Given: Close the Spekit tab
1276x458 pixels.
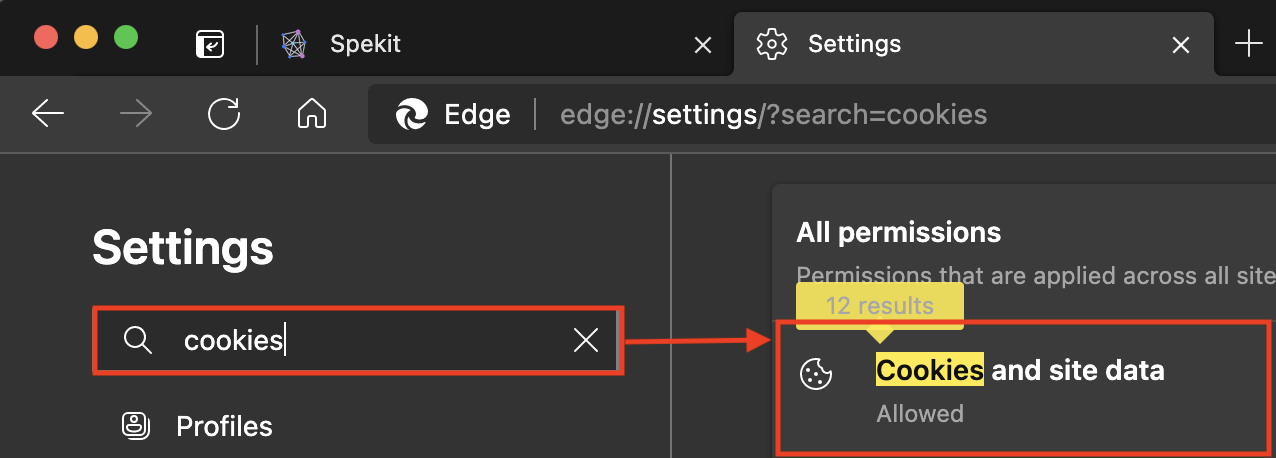Looking at the screenshot, I should pos(703,45).
